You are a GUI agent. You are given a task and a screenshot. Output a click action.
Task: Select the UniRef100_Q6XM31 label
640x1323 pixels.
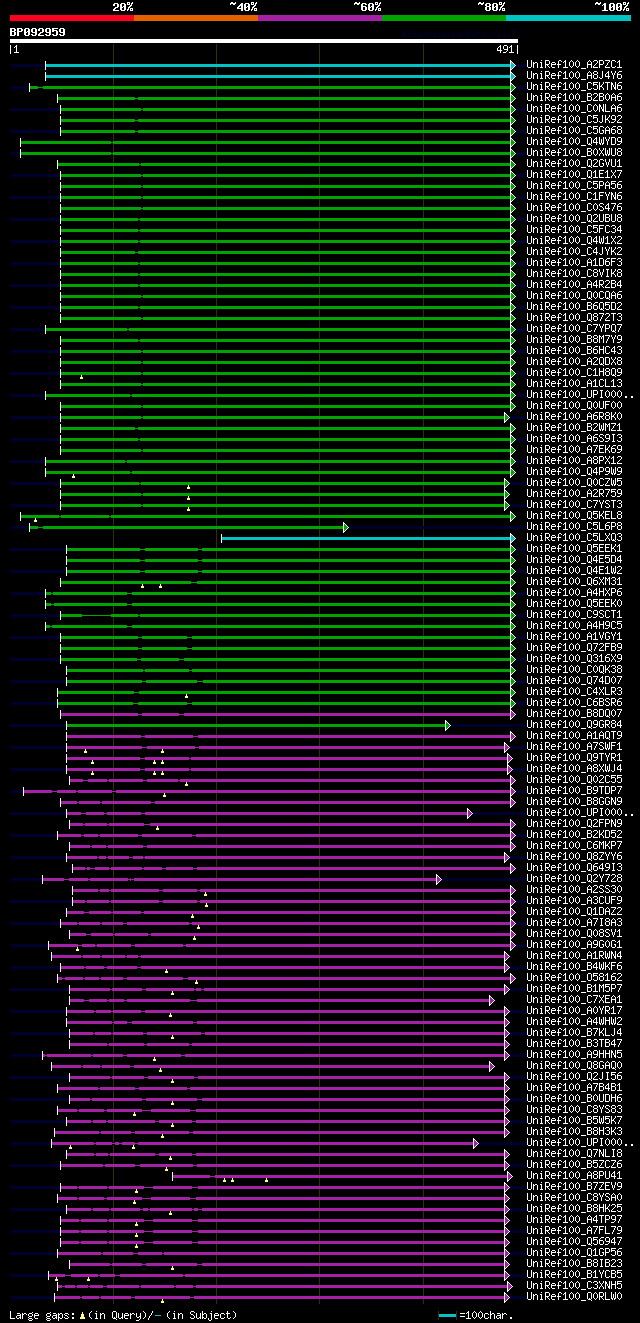point(574,581)
